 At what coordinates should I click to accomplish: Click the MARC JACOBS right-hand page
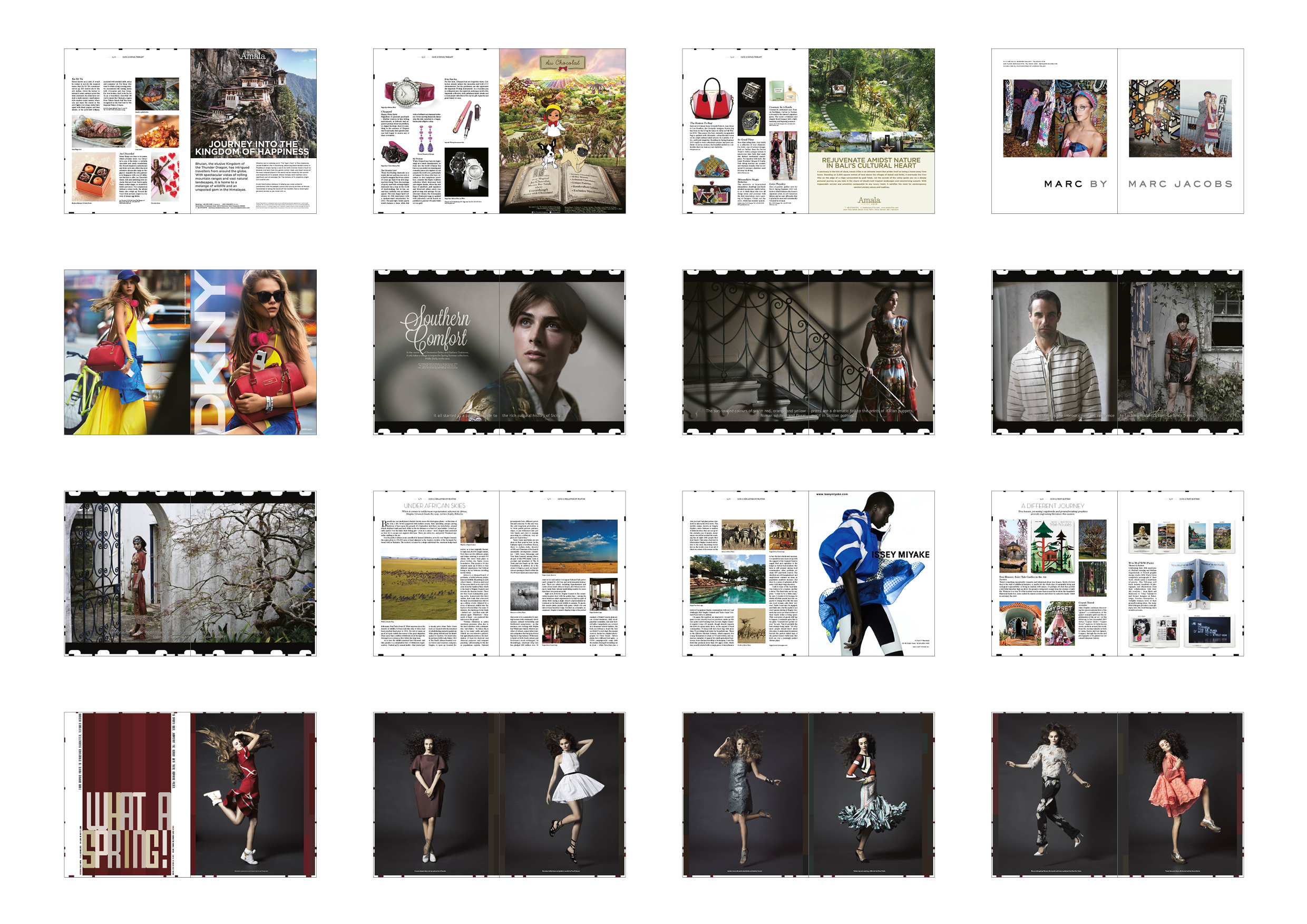point(1180,131)
